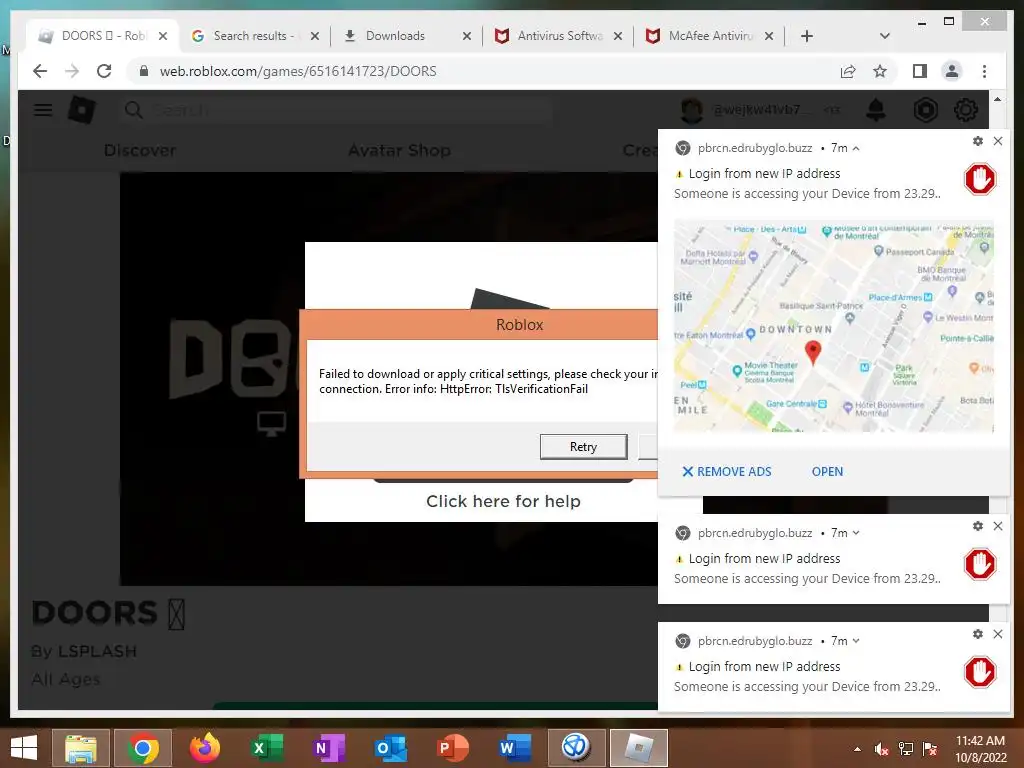Open Outlook from the taskbar
Image resolution: width=1024 pixels, height=768 pixels.
click(391, 748)
